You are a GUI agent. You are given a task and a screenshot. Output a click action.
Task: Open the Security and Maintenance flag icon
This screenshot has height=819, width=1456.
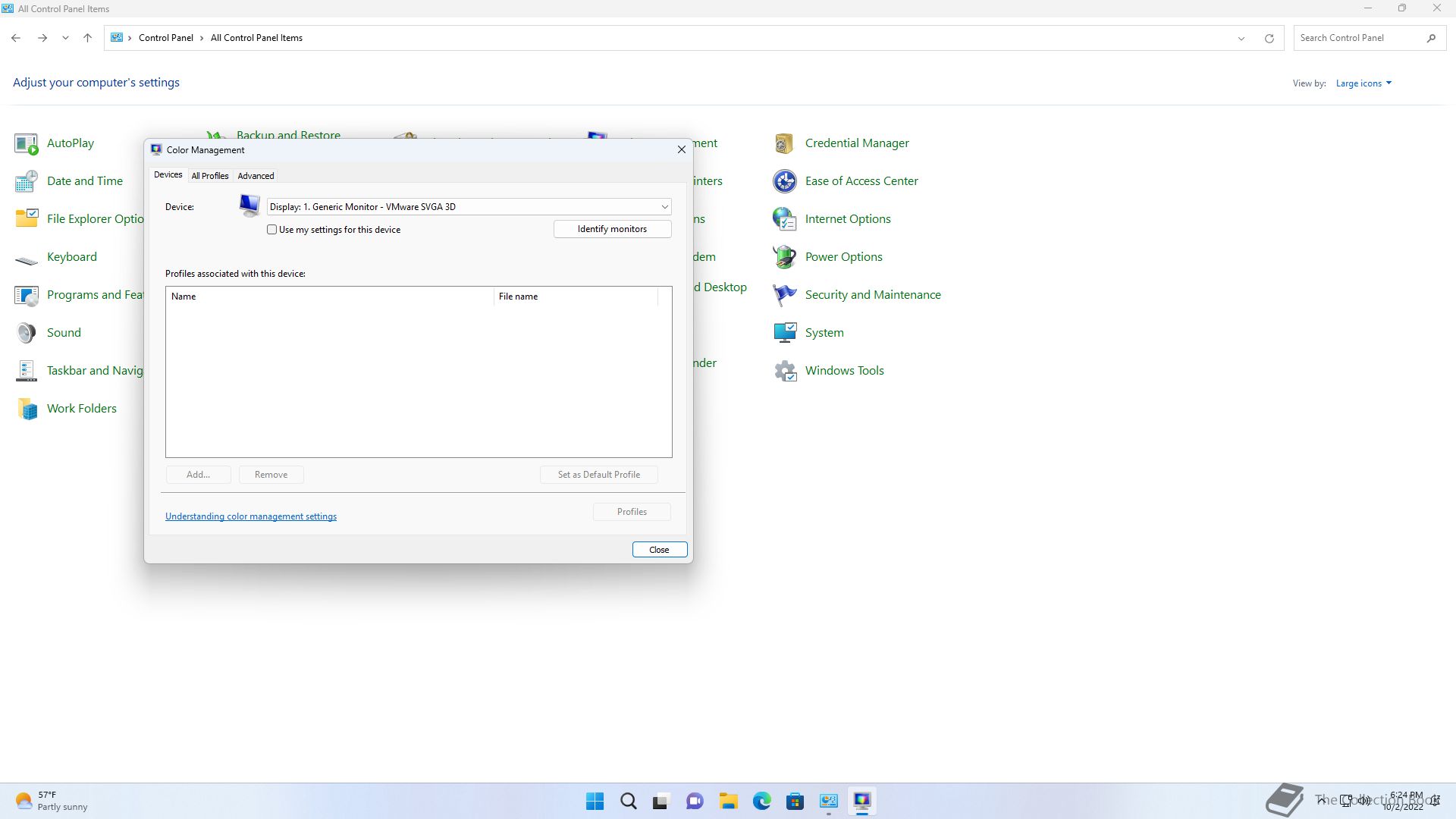[785, 295]
